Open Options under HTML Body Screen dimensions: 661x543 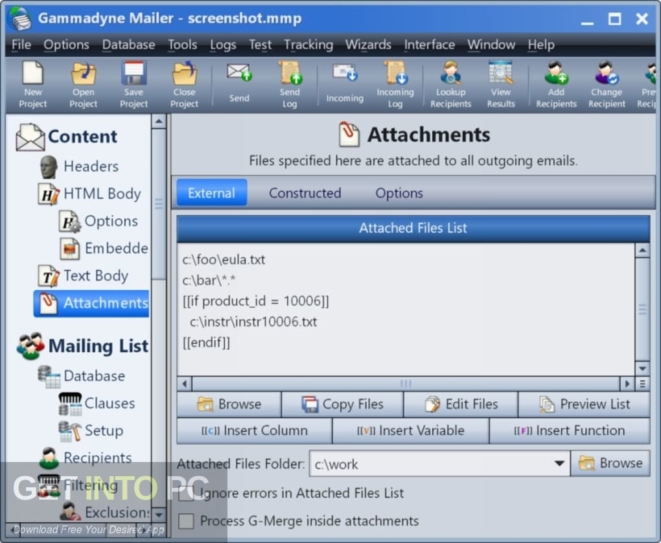[x=111, y=221]
